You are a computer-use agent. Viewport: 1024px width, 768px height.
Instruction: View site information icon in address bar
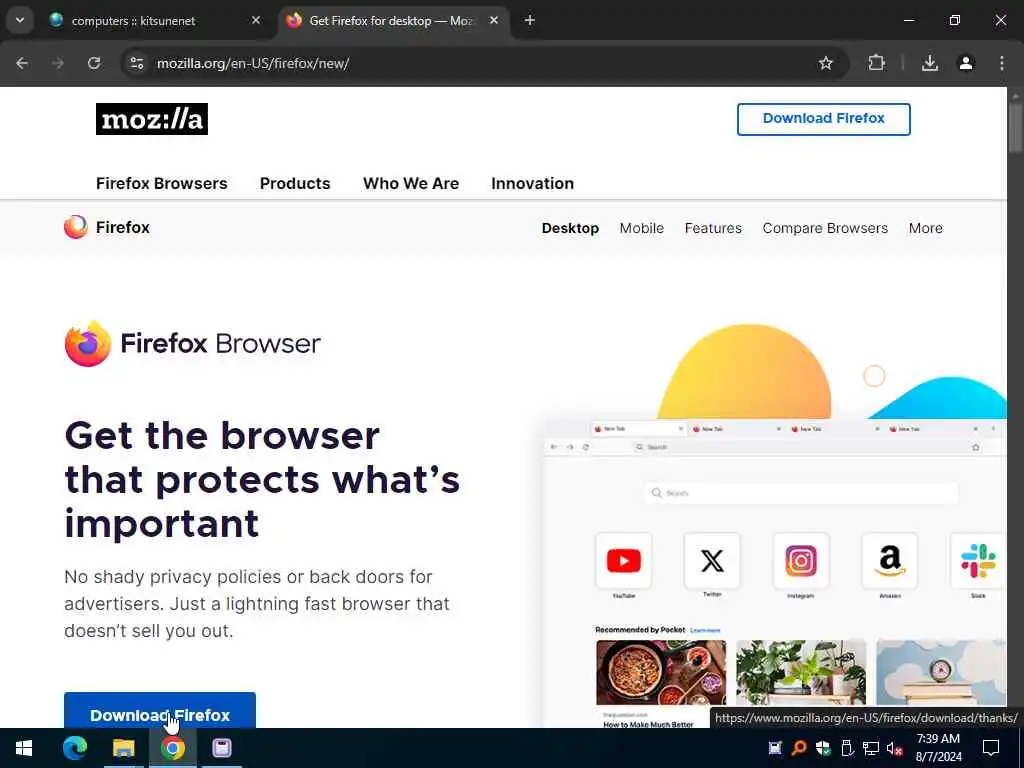[x=137, y=63]
